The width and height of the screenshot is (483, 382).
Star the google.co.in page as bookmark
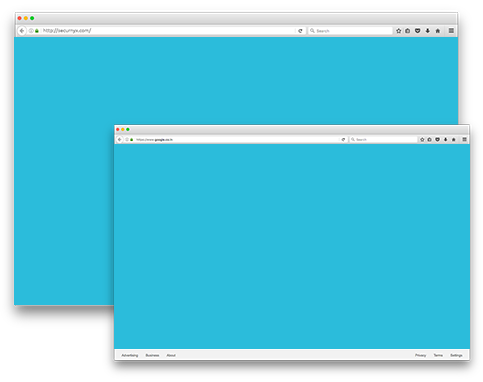(422, 139)
